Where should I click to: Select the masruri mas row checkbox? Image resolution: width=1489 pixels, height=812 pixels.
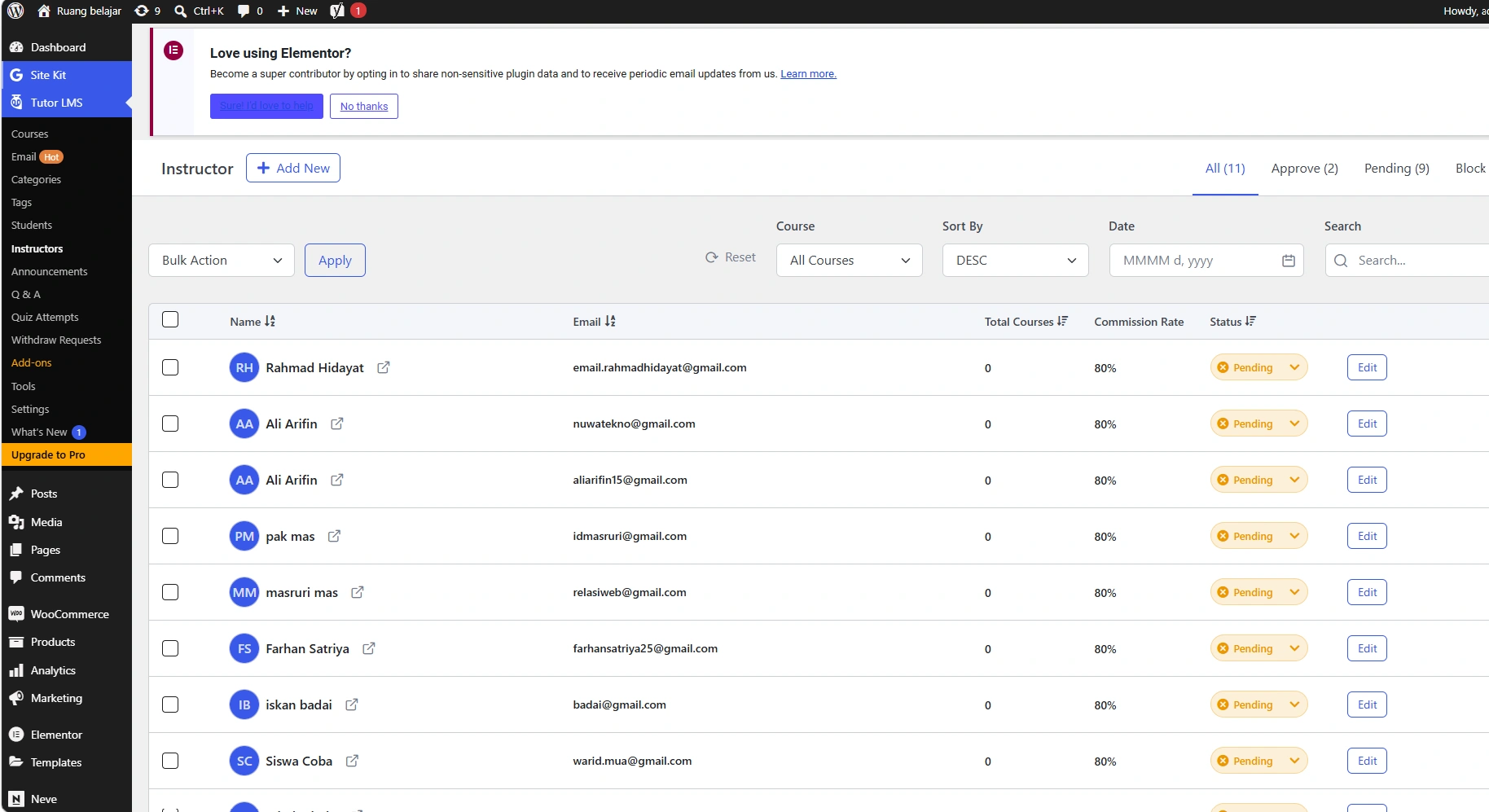tap(170, 592)
